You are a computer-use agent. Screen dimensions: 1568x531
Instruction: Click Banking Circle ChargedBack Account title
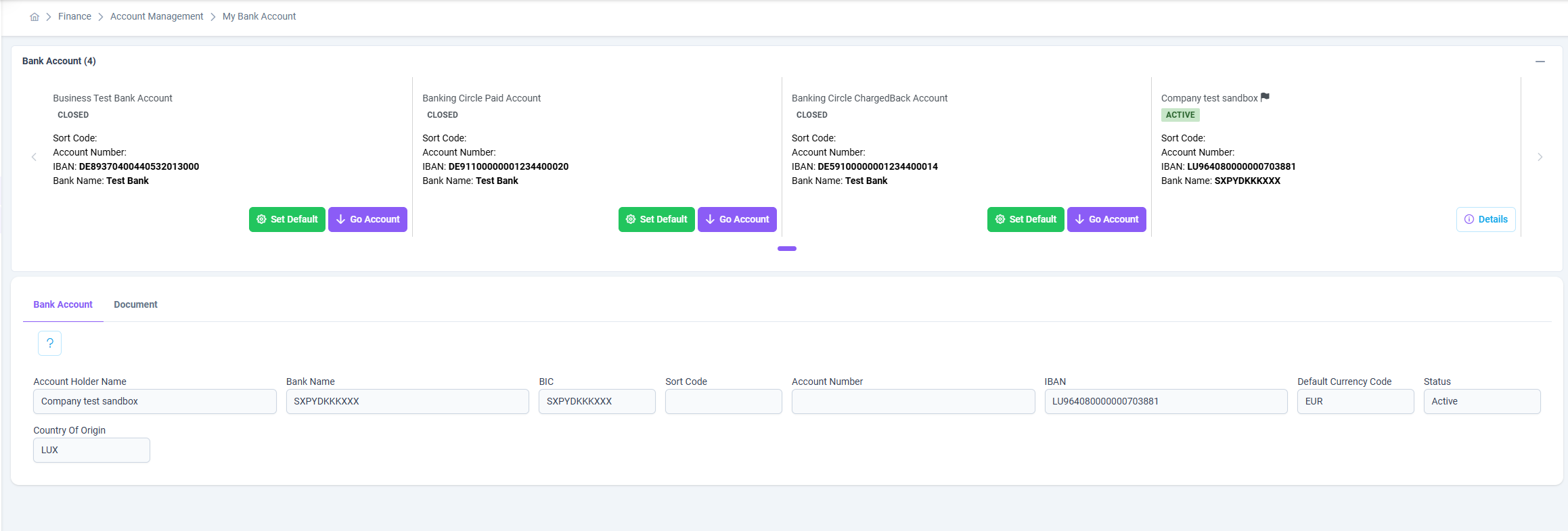click(870, 98)
